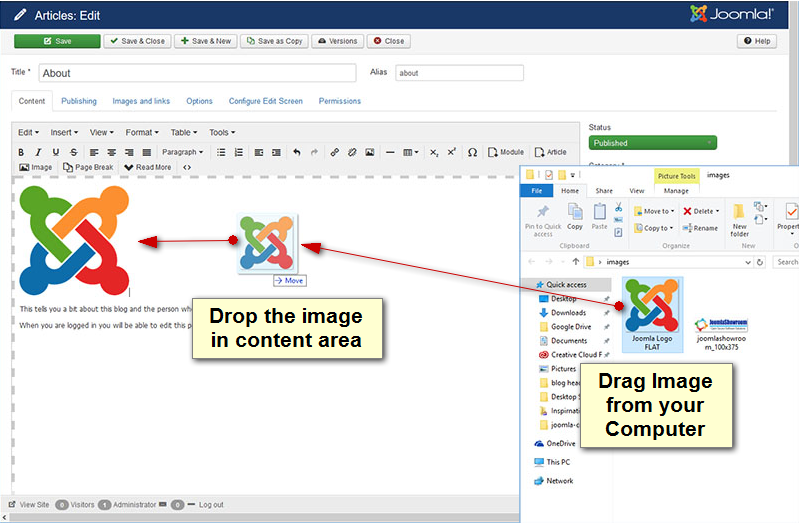Click the Close article button
801x525 pixels.
click(389, 41)
